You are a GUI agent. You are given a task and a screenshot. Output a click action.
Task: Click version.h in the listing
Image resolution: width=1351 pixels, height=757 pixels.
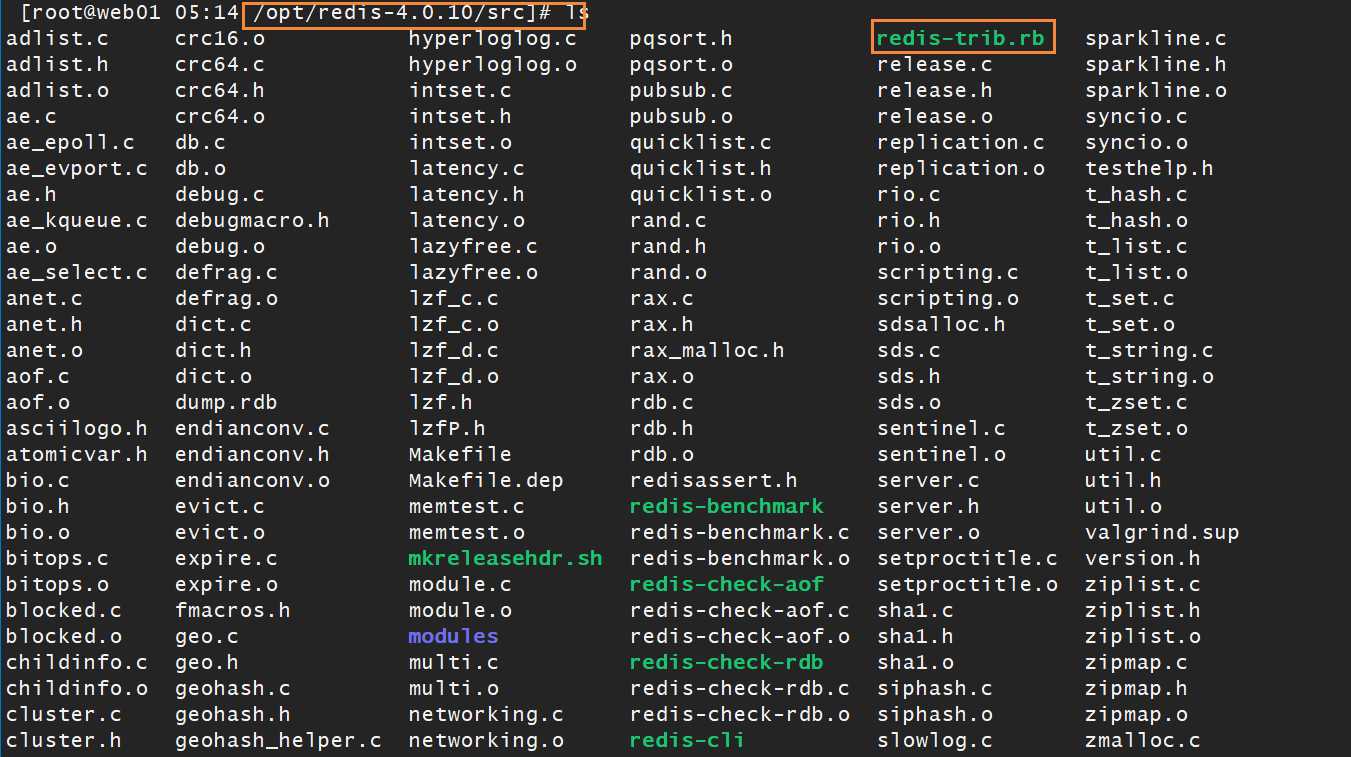1143,558
